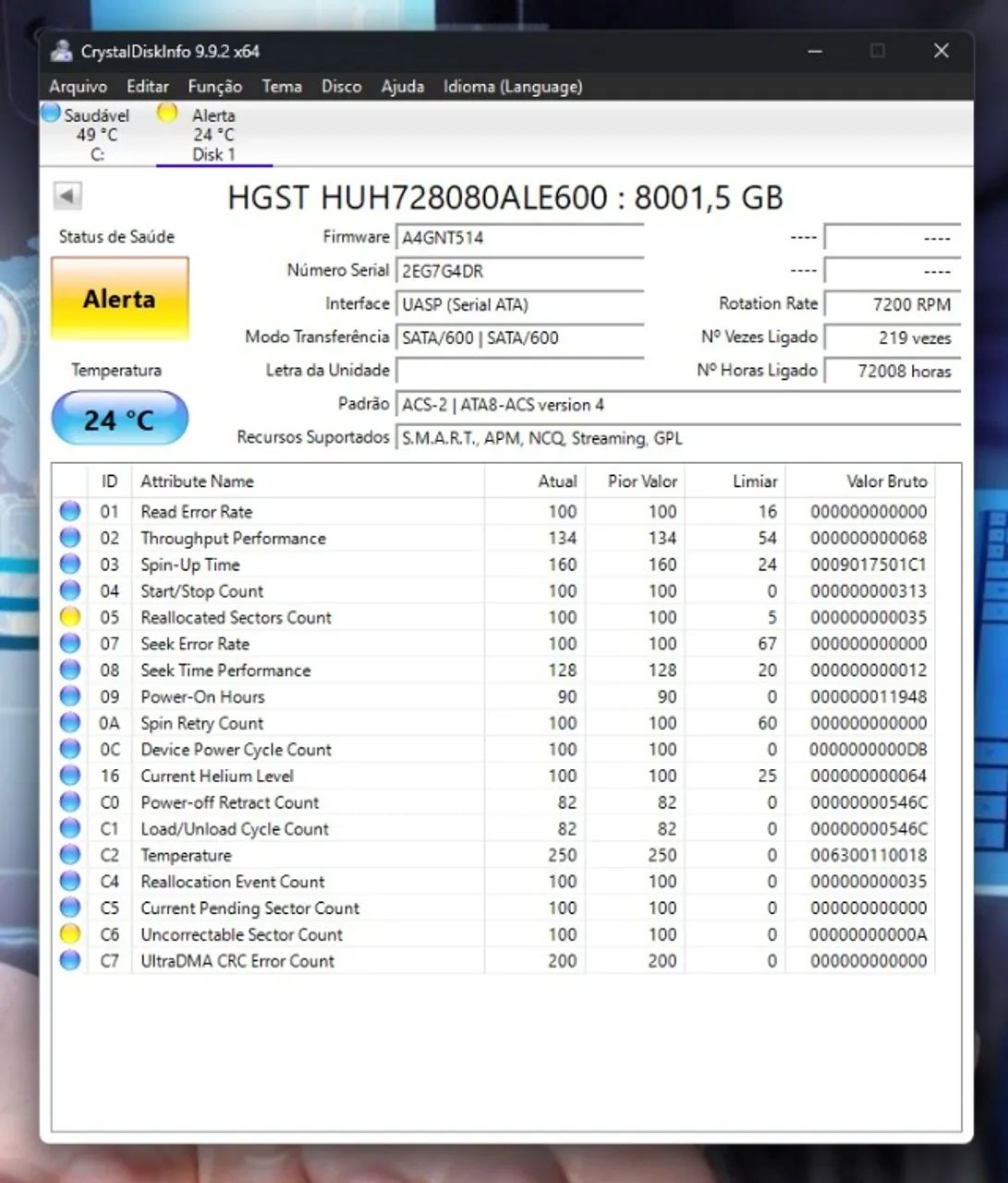The height and width of the screenshot is (1183, 1008).
Task: Click the yellow status icon for Uncorrectable Sector Count
Action: click(70, 934)
